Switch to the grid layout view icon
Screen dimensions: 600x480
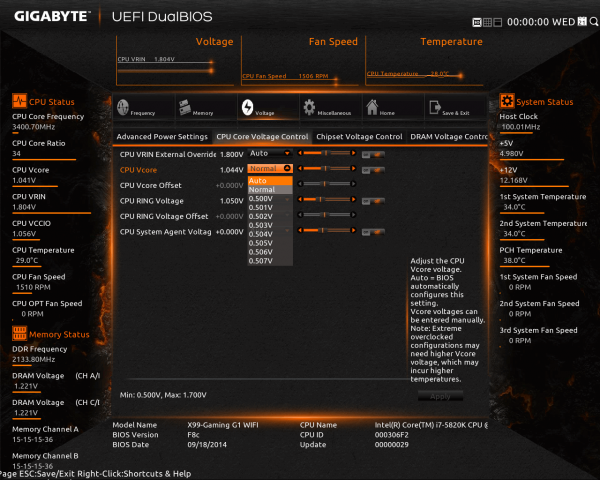coord(487,22)
